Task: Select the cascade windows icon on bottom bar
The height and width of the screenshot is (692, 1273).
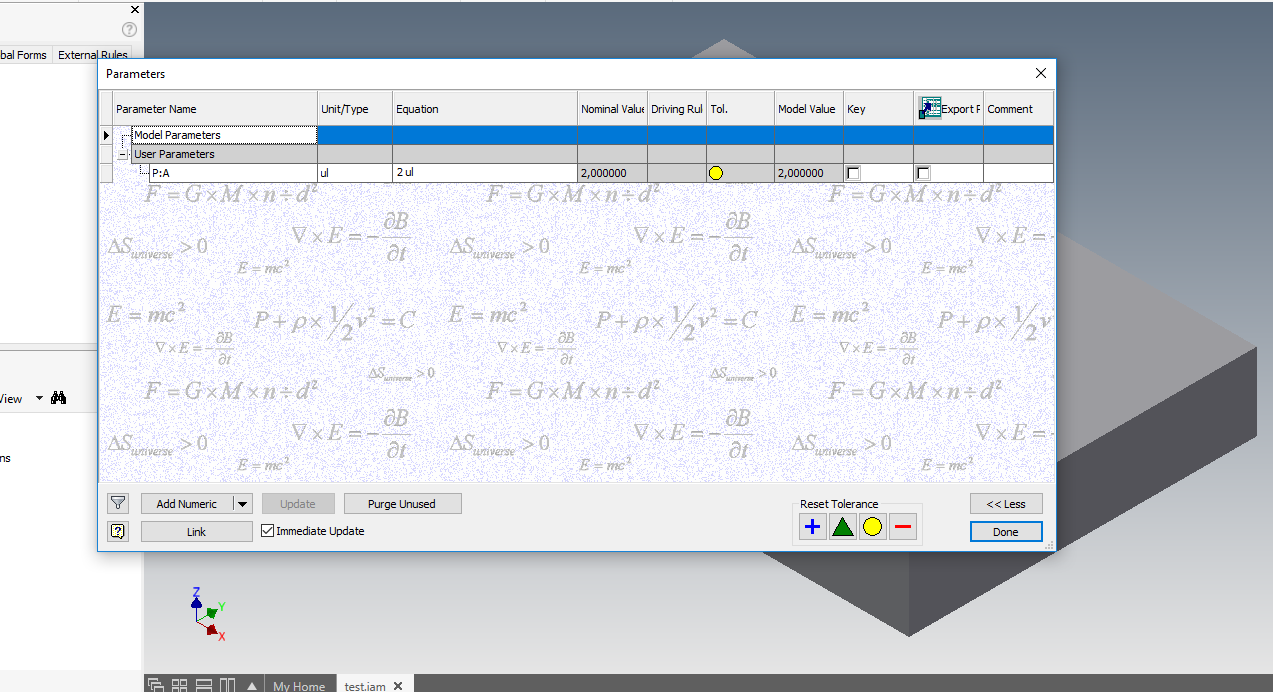Action: pos(155,683)
